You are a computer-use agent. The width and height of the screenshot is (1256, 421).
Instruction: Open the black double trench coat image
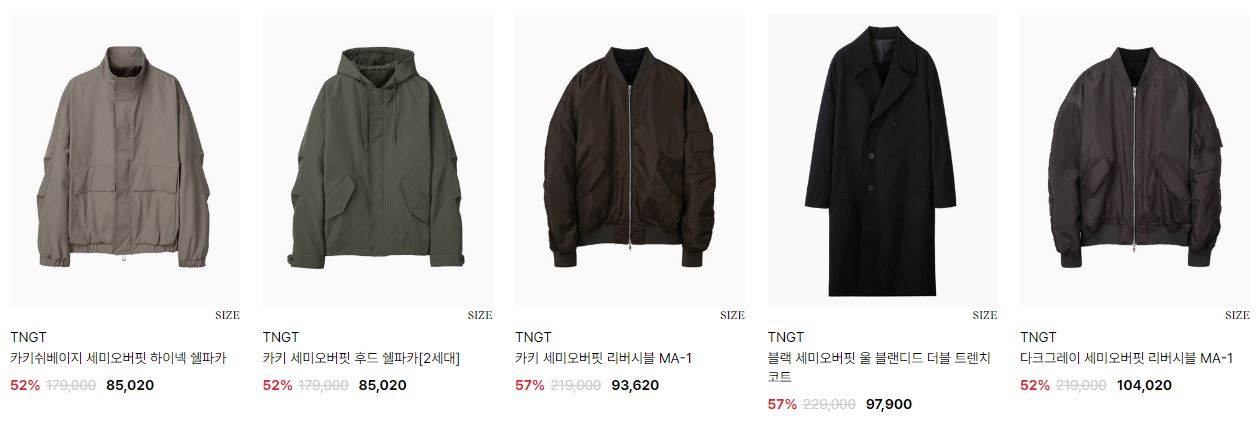[x=883, y=160]
